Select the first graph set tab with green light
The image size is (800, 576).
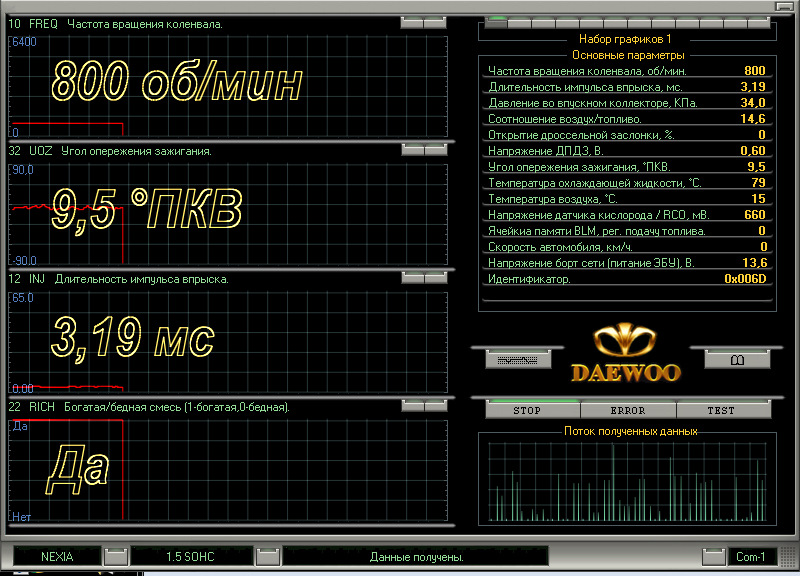click(x=496, y=22)
